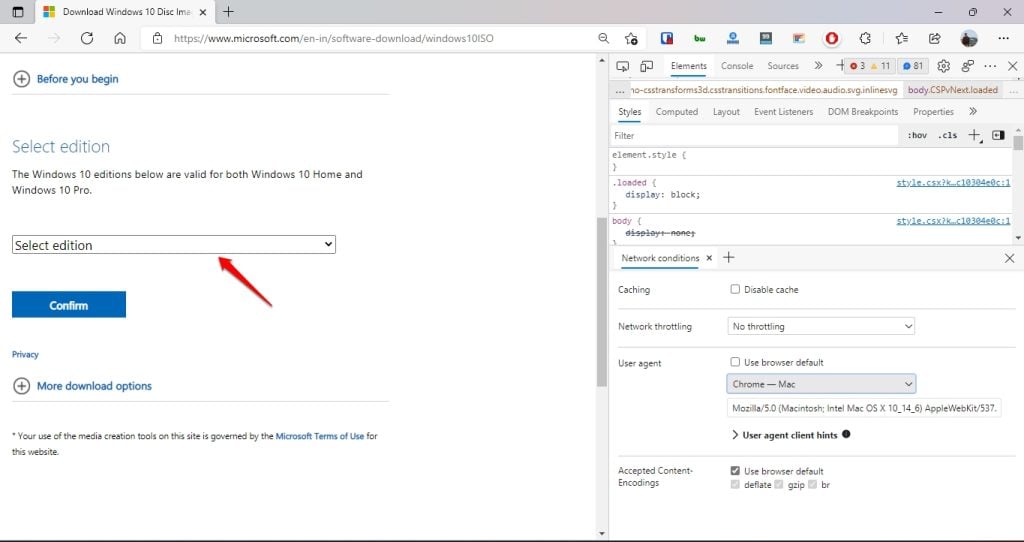Open the Opera red extension icon
The height and width of the screenshot is (542, 1024).
pyautogui.click(x=831, y=39)
